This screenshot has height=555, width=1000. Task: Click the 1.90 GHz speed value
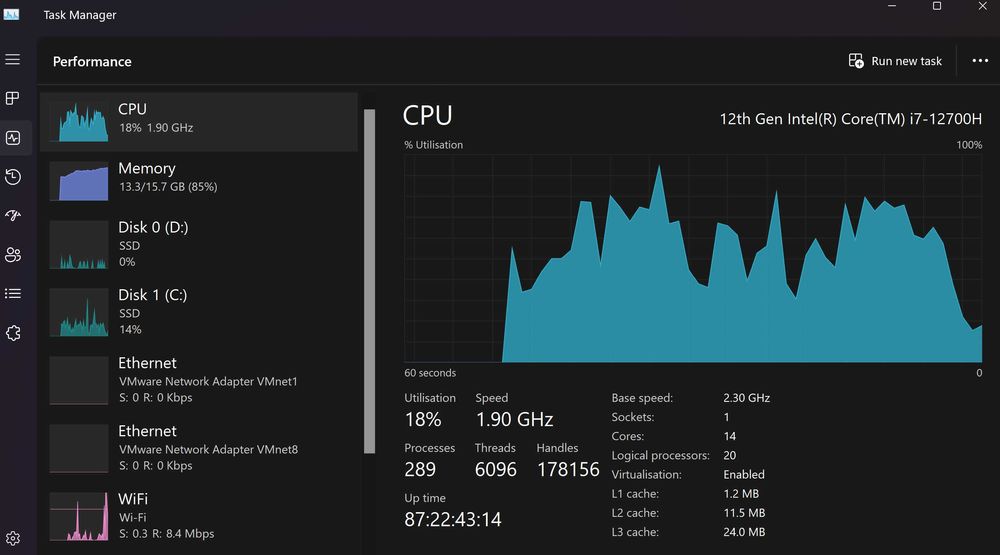click(514, 419)
